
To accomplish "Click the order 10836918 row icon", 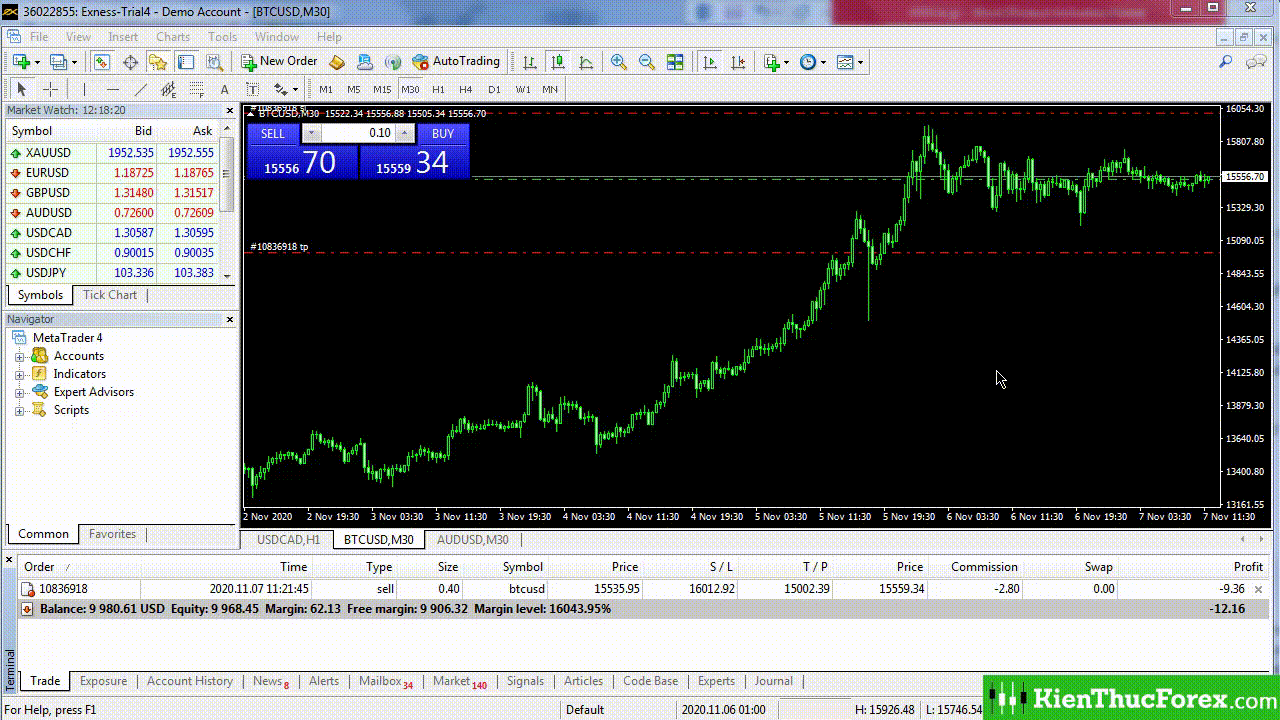I will click(28, 589).
